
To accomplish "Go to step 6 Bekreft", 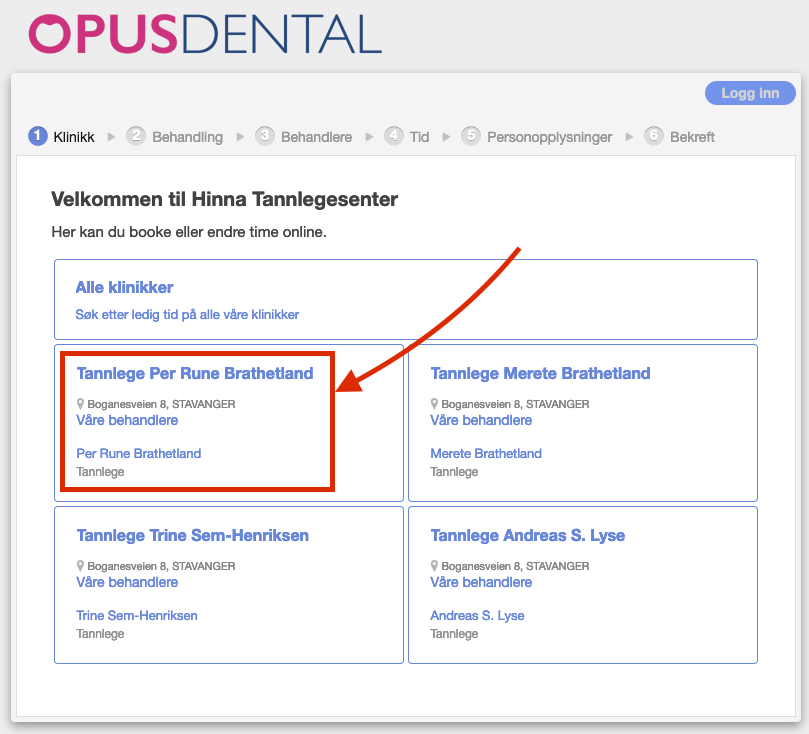I will point(679,137).
